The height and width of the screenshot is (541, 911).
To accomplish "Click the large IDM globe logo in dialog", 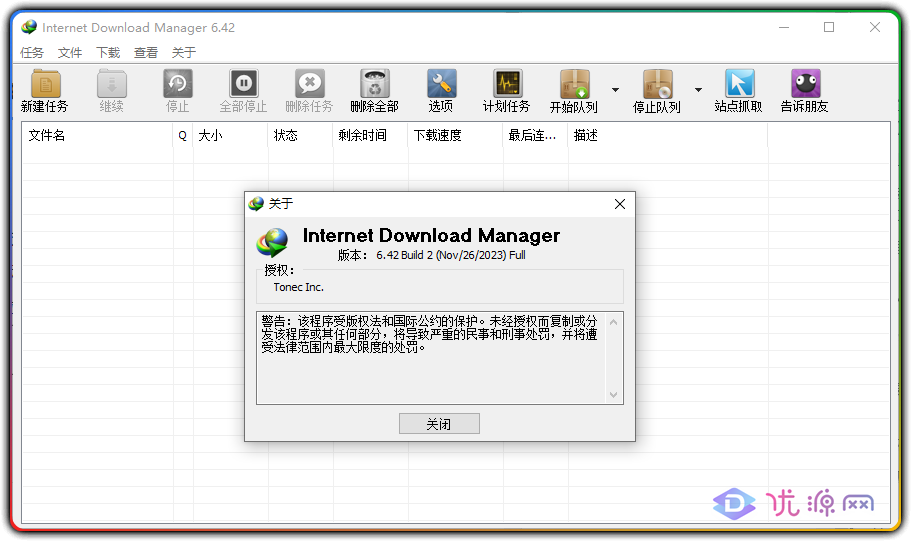I will [x=272, y=242].
